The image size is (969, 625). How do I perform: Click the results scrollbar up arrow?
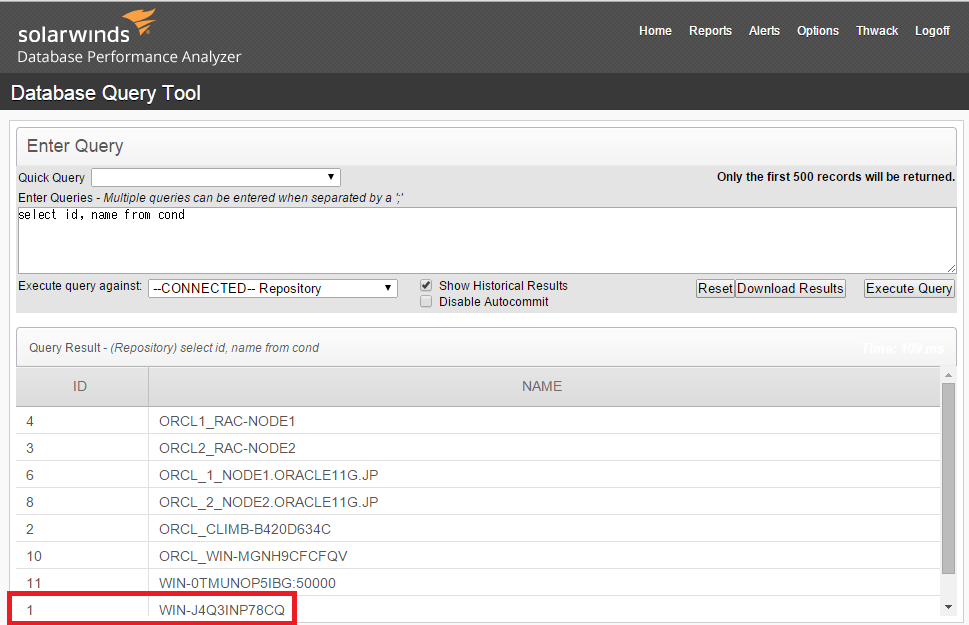click(x=948, y=375)
